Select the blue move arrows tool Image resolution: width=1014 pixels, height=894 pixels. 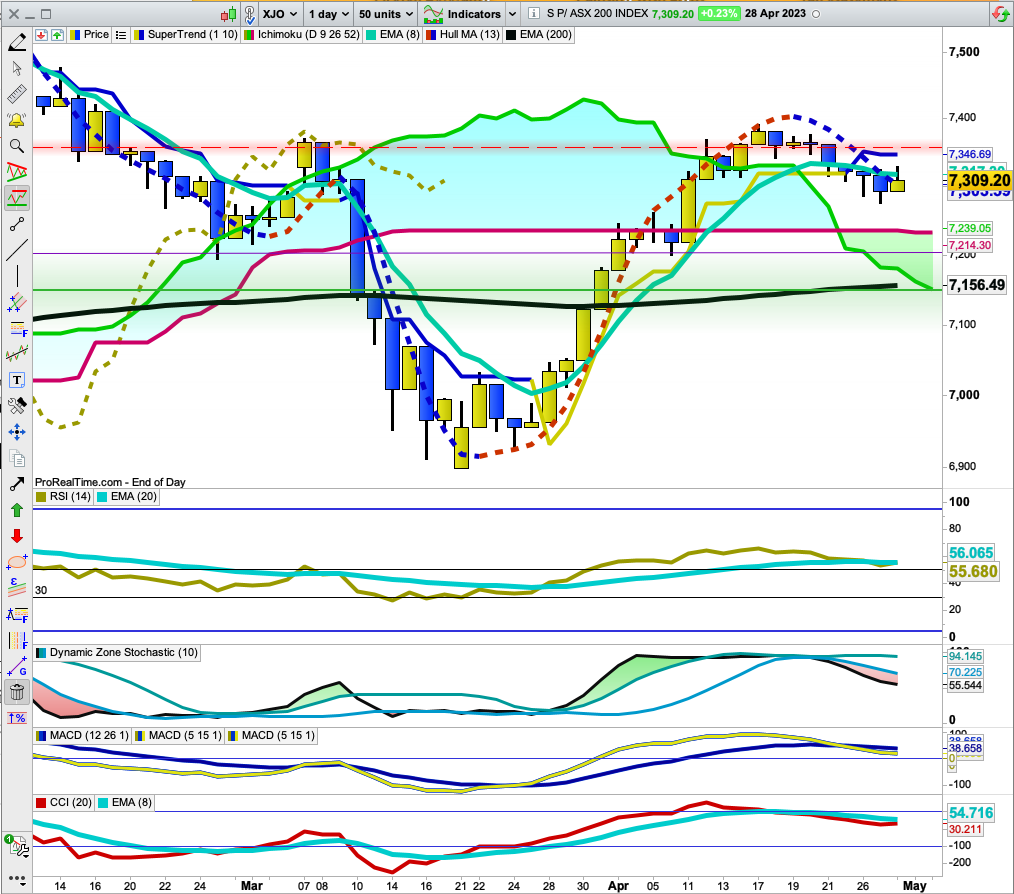coord(17,431)
